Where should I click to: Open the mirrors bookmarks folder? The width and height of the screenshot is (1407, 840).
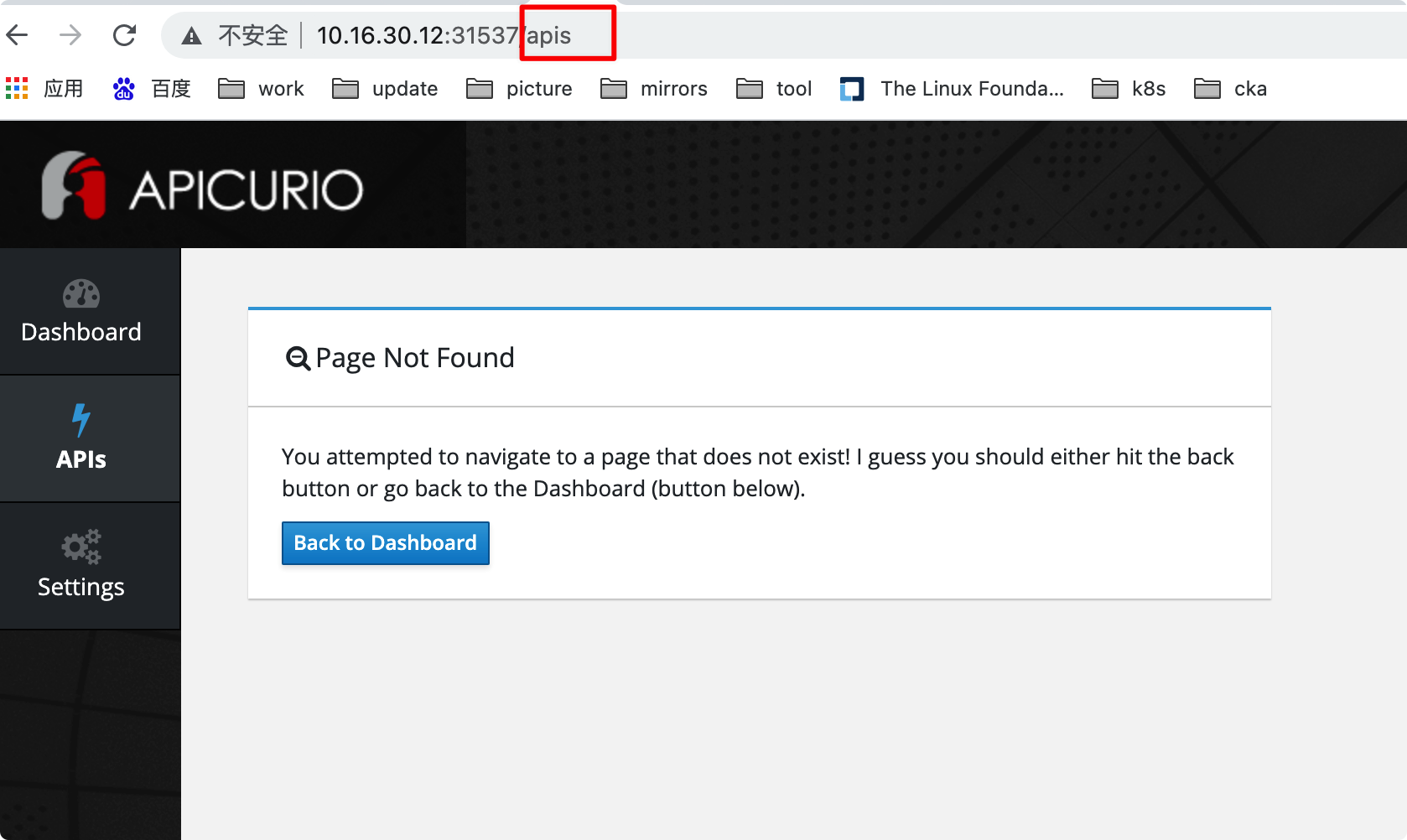tap(653, 88)
